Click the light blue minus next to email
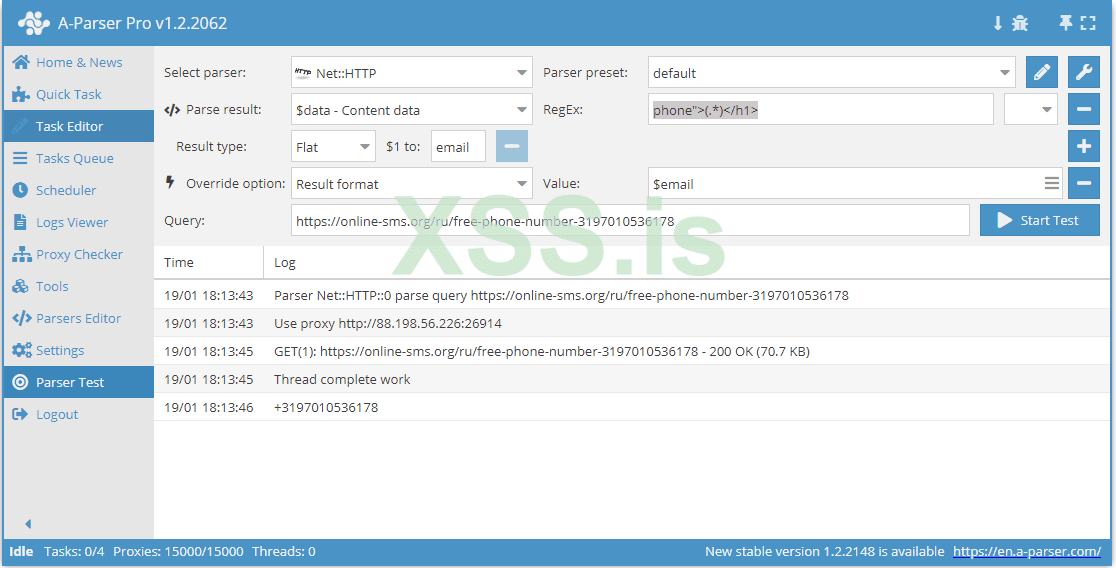 pyautogui.click(x=512, y=147)
